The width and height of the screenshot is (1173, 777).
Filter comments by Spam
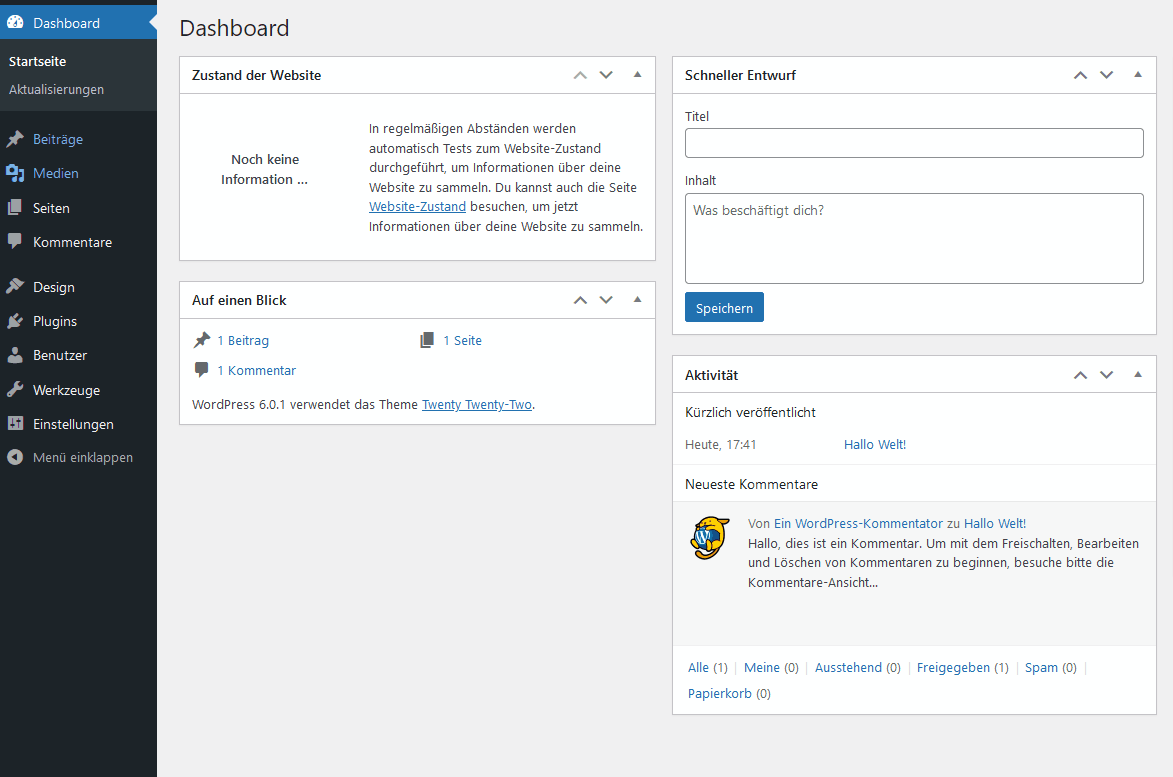point(1041,667)
